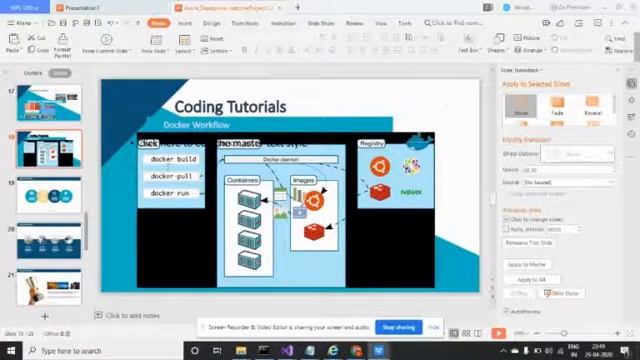Click the Save icon in quick access toolbar

click(x=63, y=23)
